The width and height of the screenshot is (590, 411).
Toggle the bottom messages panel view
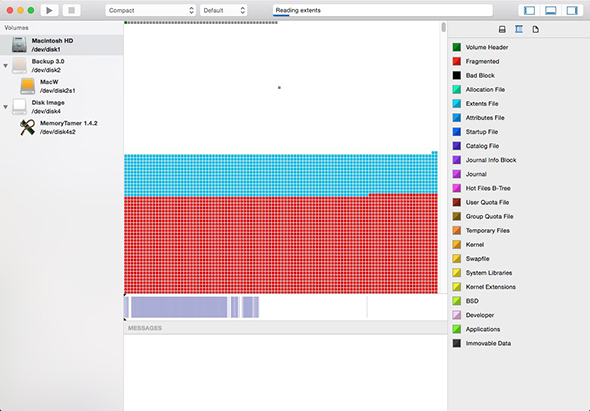tap(551, 10)
